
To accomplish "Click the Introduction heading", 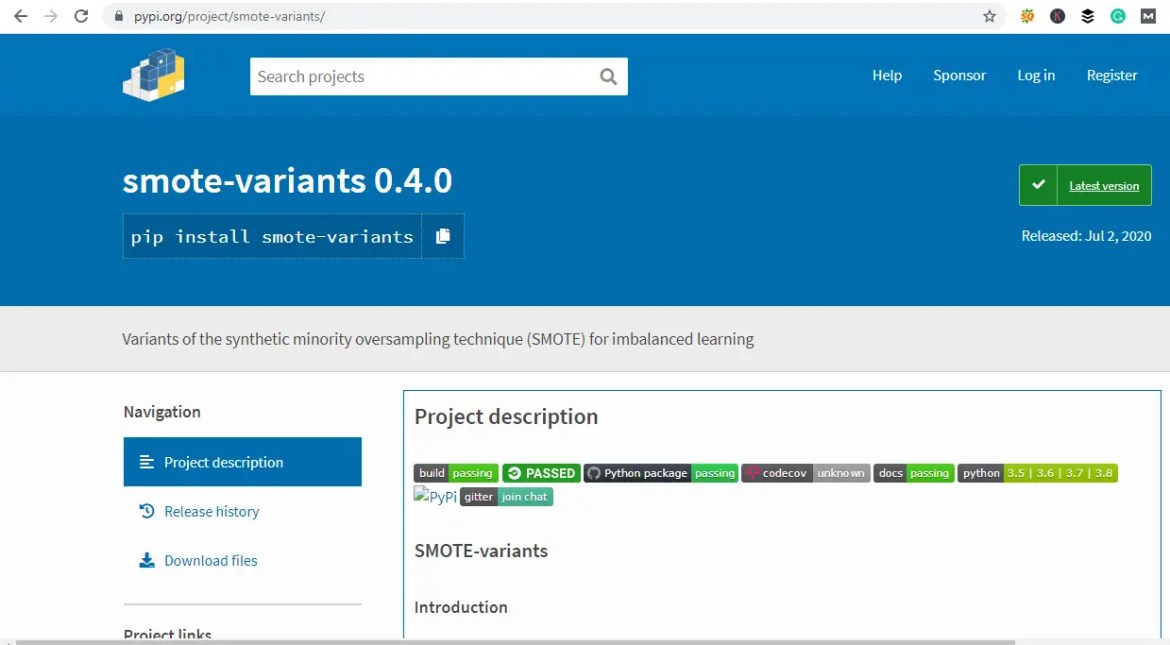I will [461, 607].
